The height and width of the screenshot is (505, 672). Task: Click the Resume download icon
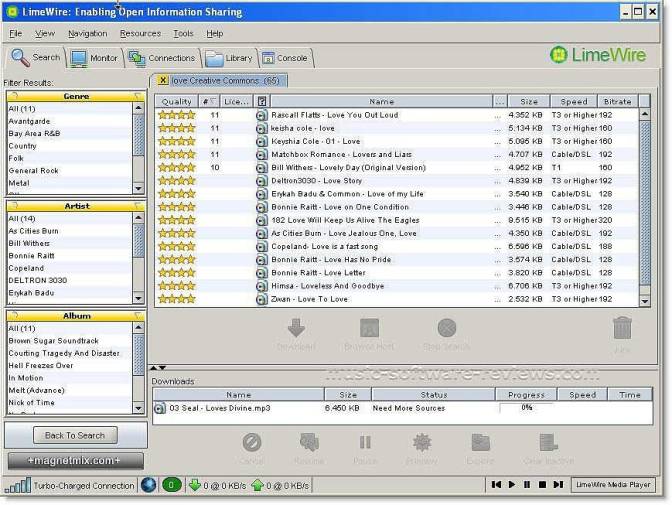pos(309,442)
